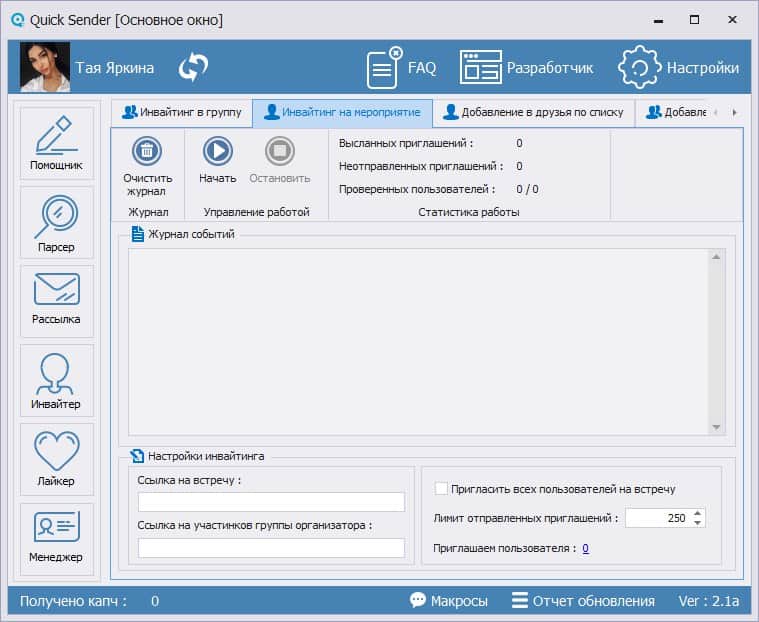
Task: Click the участников группы организатора field
Action: coord(271,548)
